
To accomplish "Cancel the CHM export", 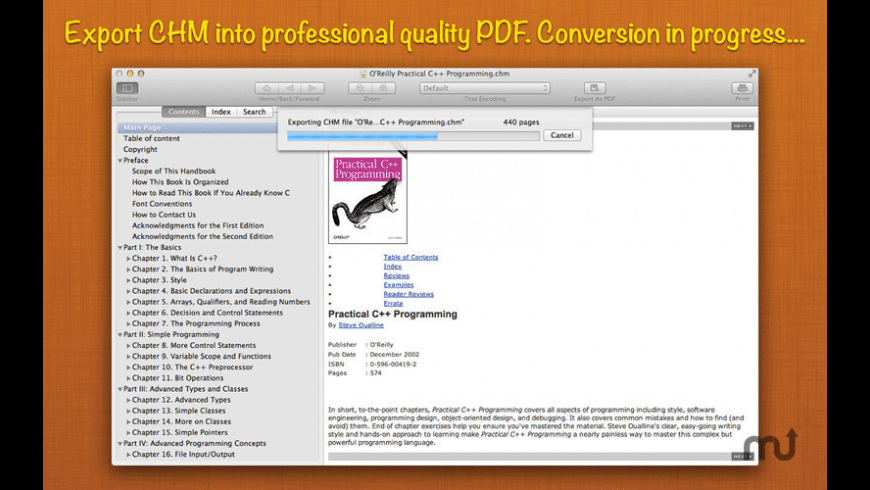I will (x=562, y=135).
